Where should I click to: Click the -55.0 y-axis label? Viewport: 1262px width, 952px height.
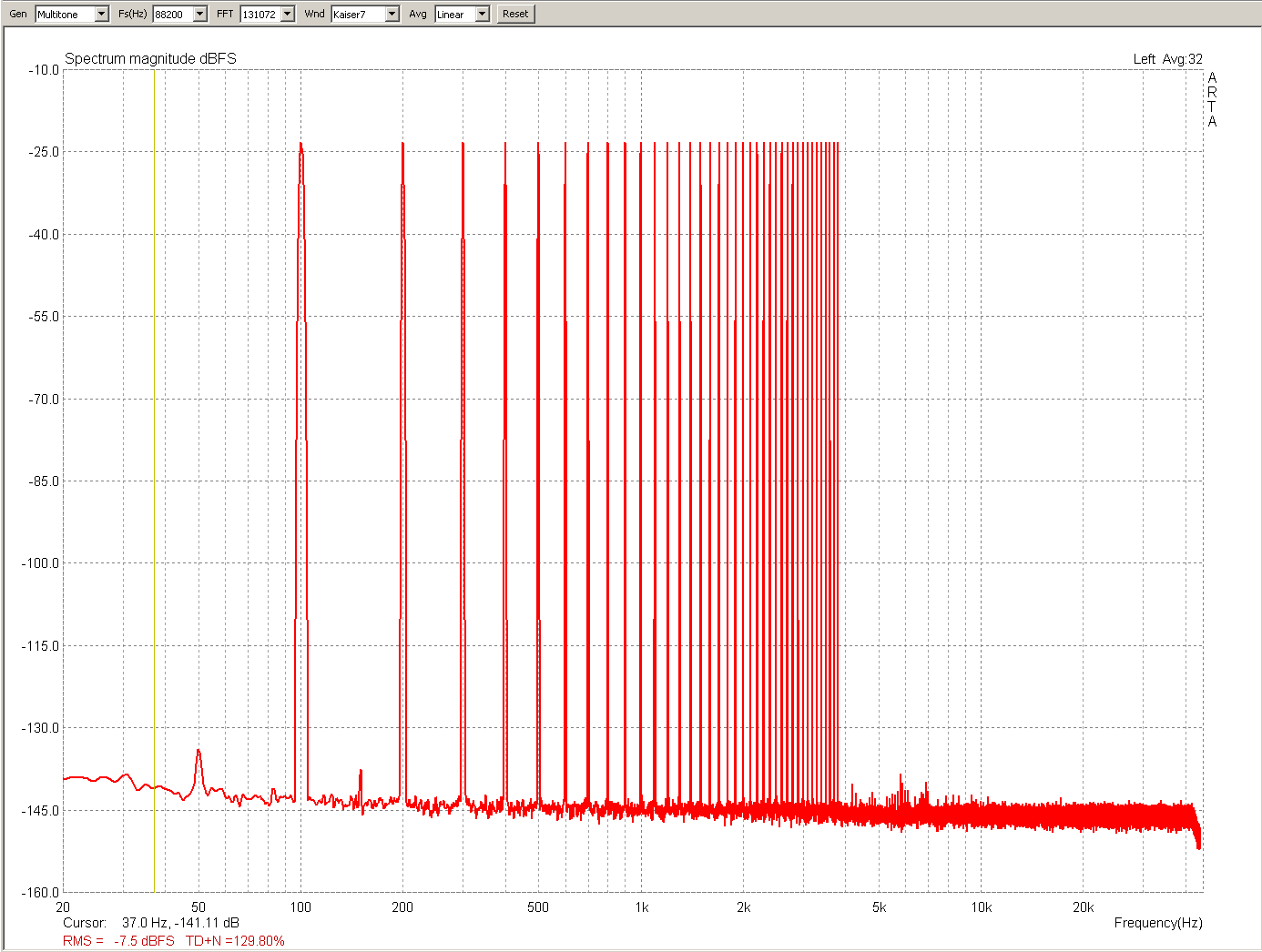[x=44, y=317]
